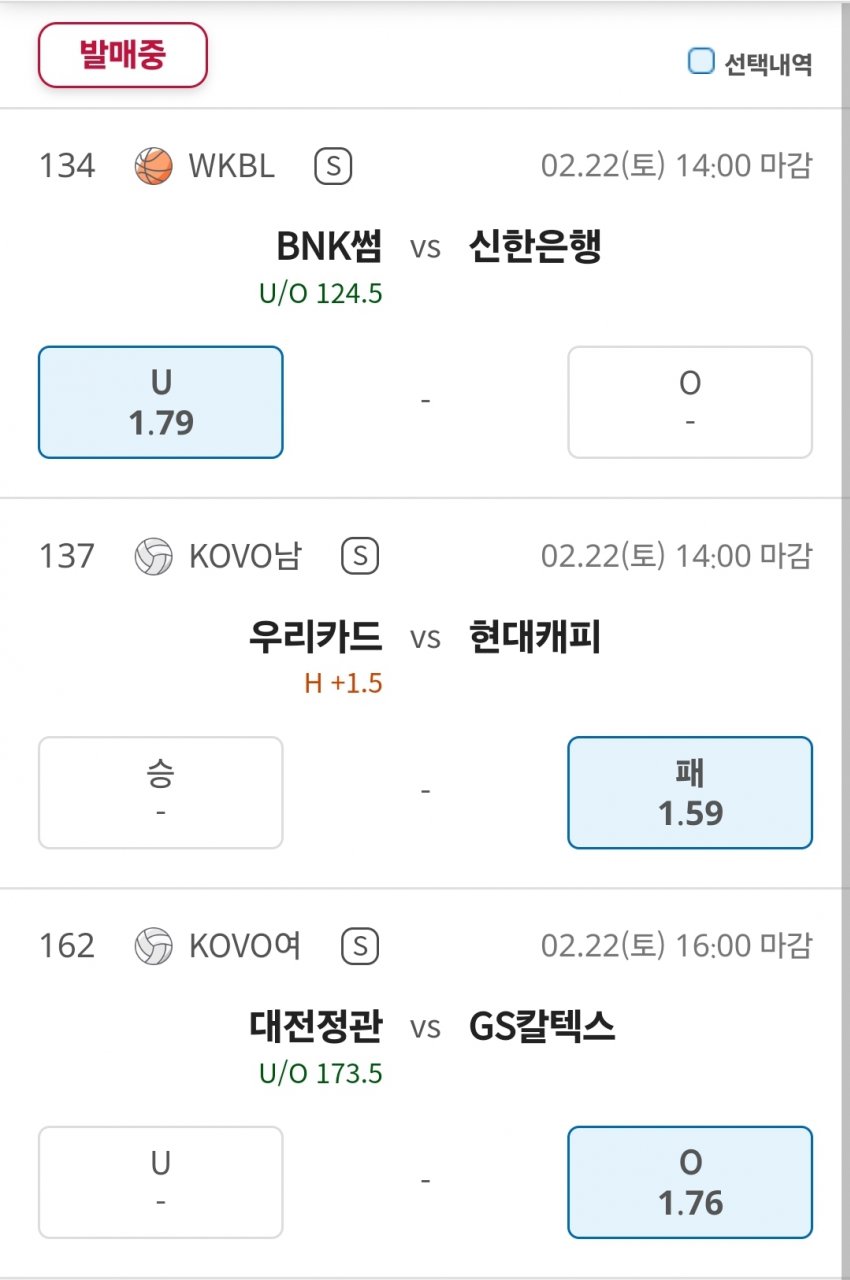850x1280 pixels.
Task: Deselect the 패 1.59 option
Action: click(690, 792)
